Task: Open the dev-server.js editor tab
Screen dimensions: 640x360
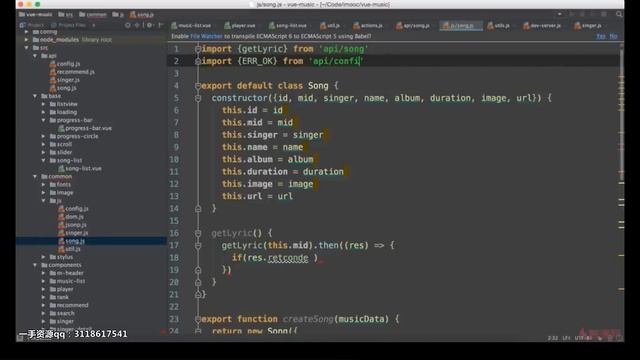Action: (x=542, y=25)
